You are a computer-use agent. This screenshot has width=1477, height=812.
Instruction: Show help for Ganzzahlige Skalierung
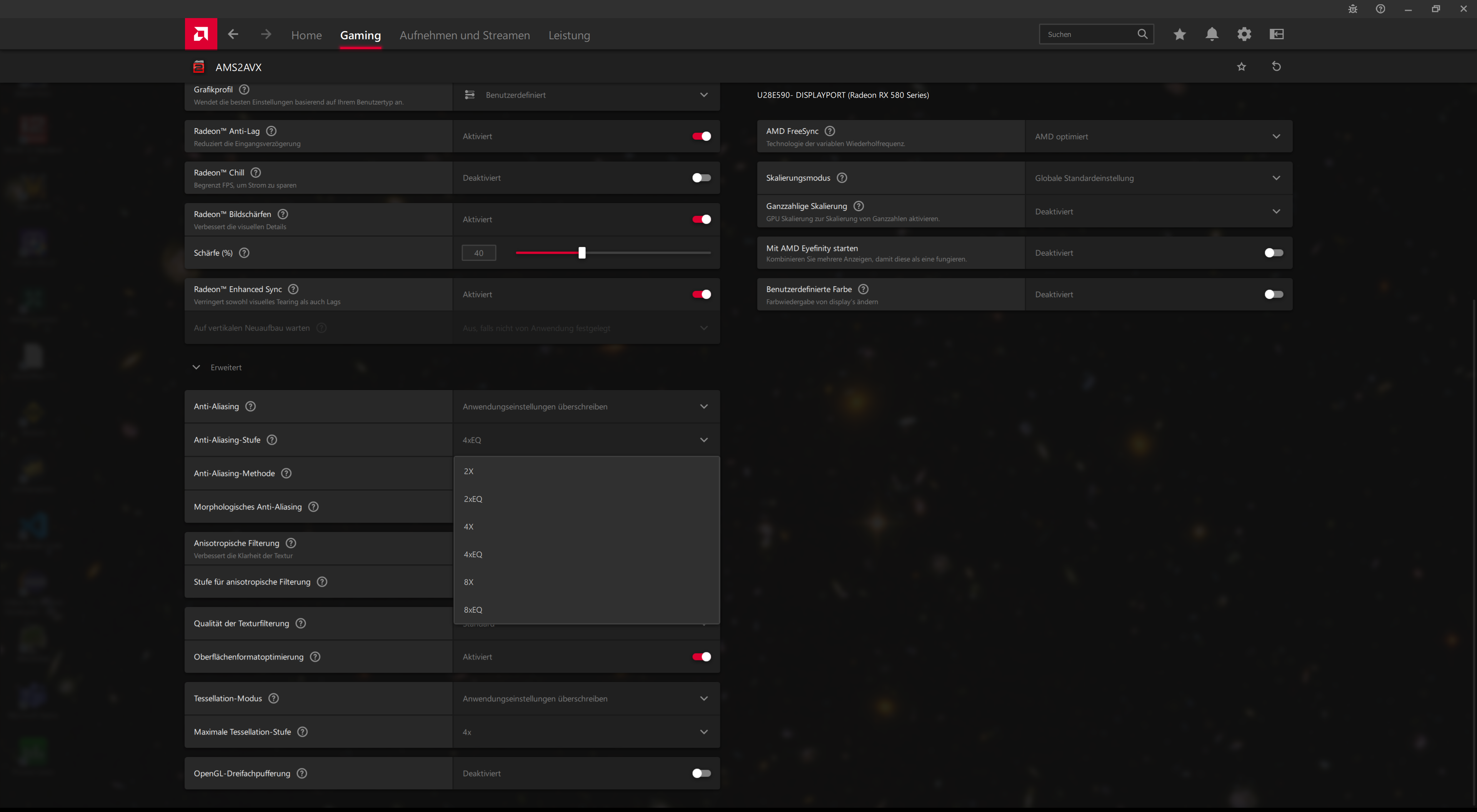pos(859,206)
